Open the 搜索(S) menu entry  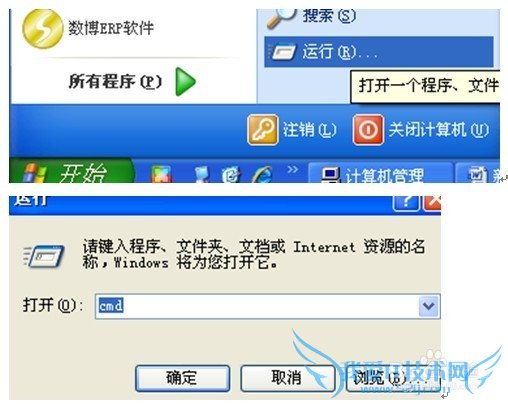329,16
